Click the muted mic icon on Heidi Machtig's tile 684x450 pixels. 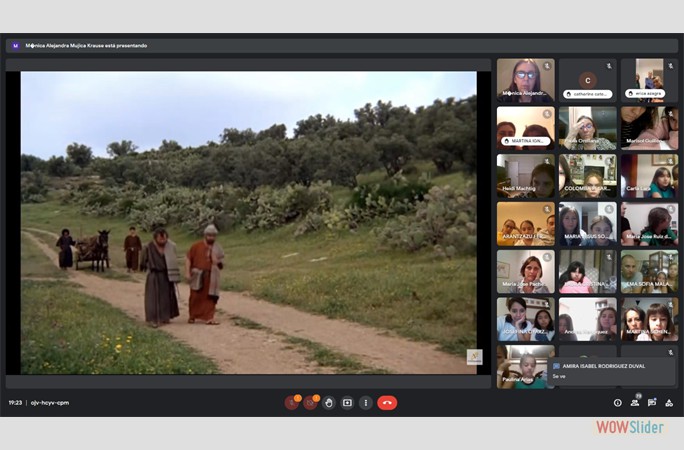click(x=547, y=161)
